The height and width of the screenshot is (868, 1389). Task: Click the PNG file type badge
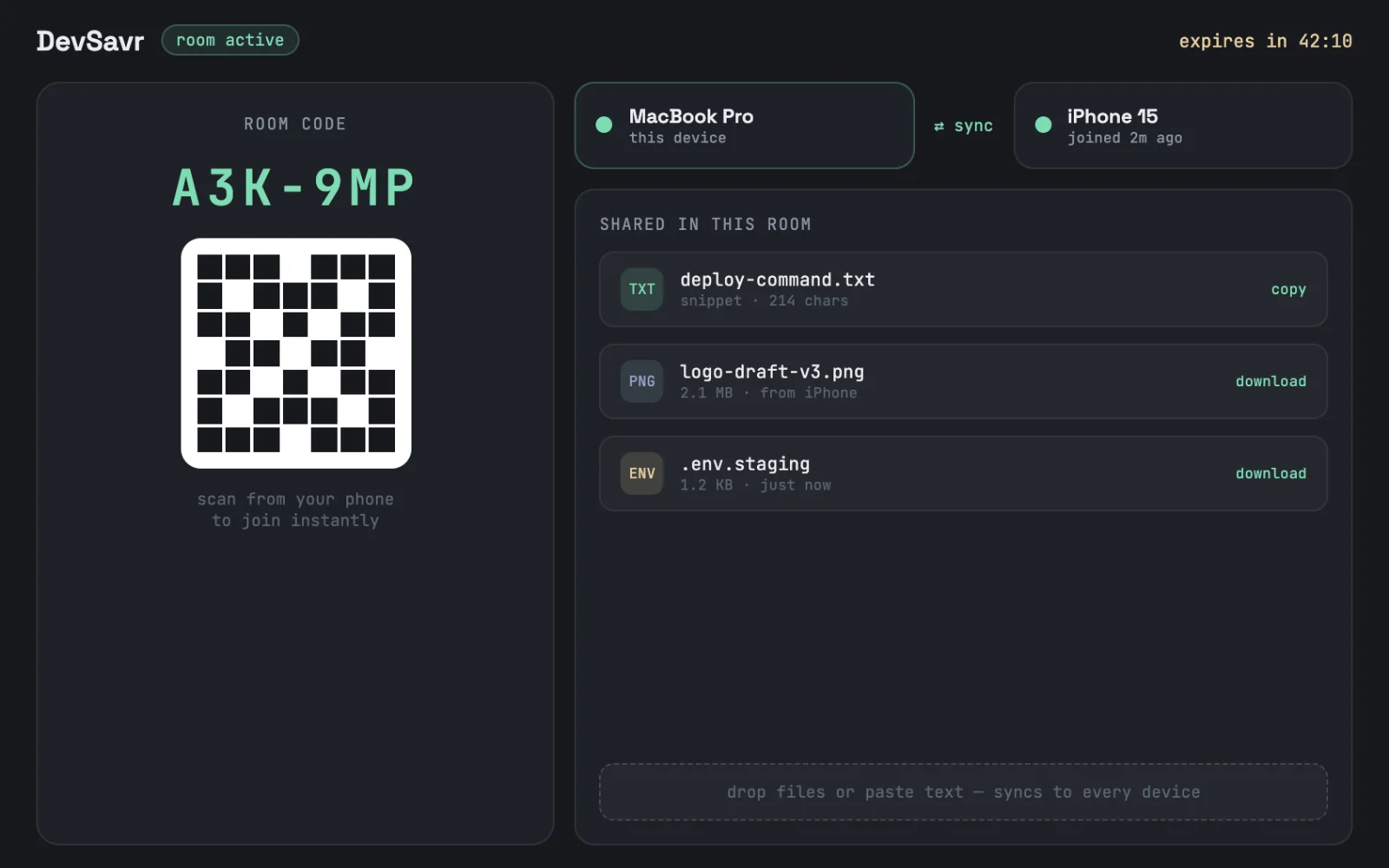click(x=642, y=381)
